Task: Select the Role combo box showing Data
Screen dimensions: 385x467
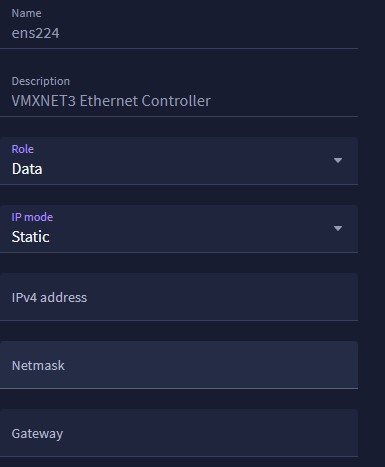Action: pos(179,161)
